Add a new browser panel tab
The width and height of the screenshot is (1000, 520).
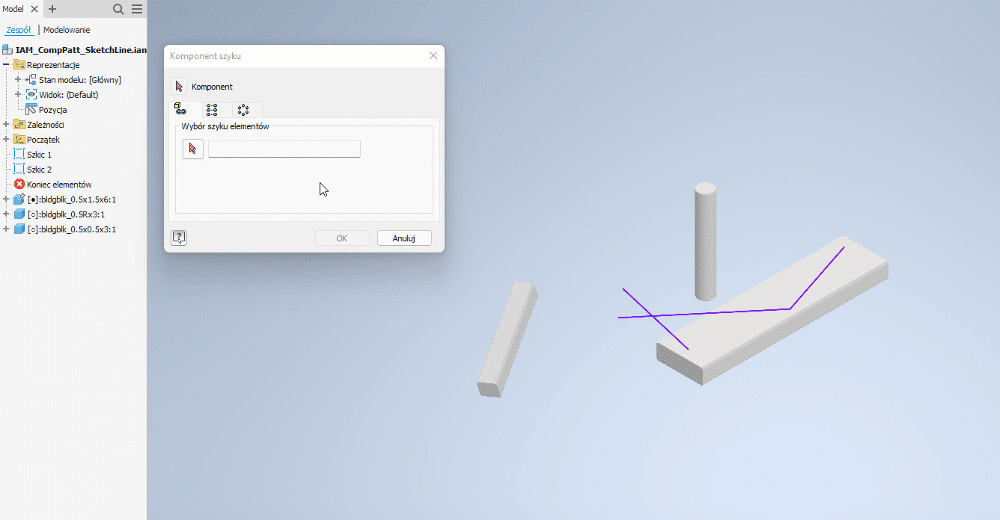coord(52,9)
